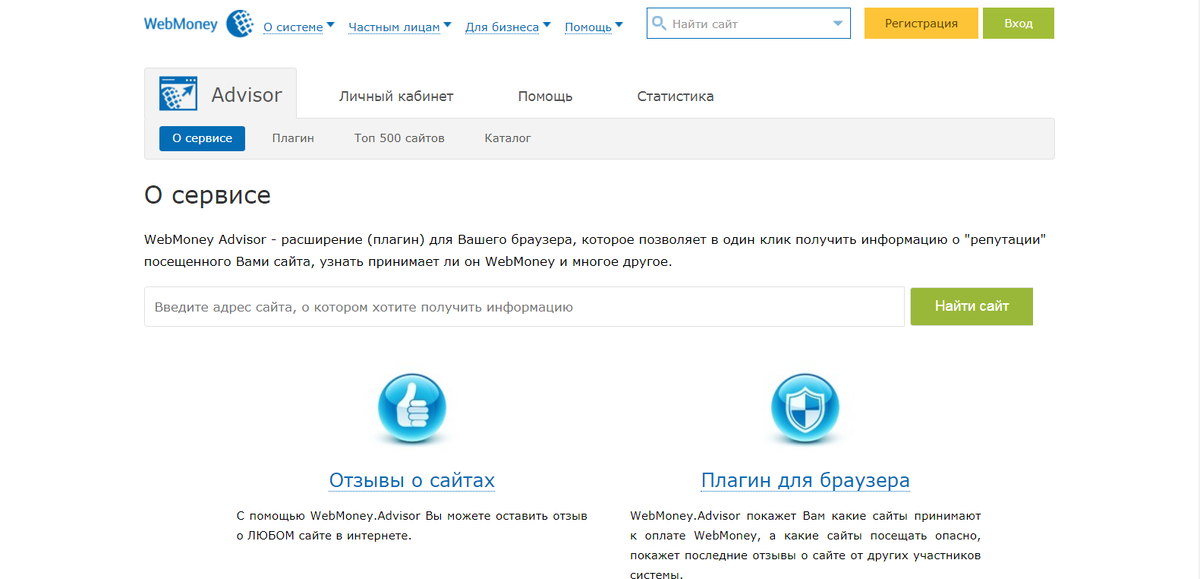This screenshot has width=1200, height=579.
Task: Click the 'О сервисе' page heading
Action: pos(208,194)
